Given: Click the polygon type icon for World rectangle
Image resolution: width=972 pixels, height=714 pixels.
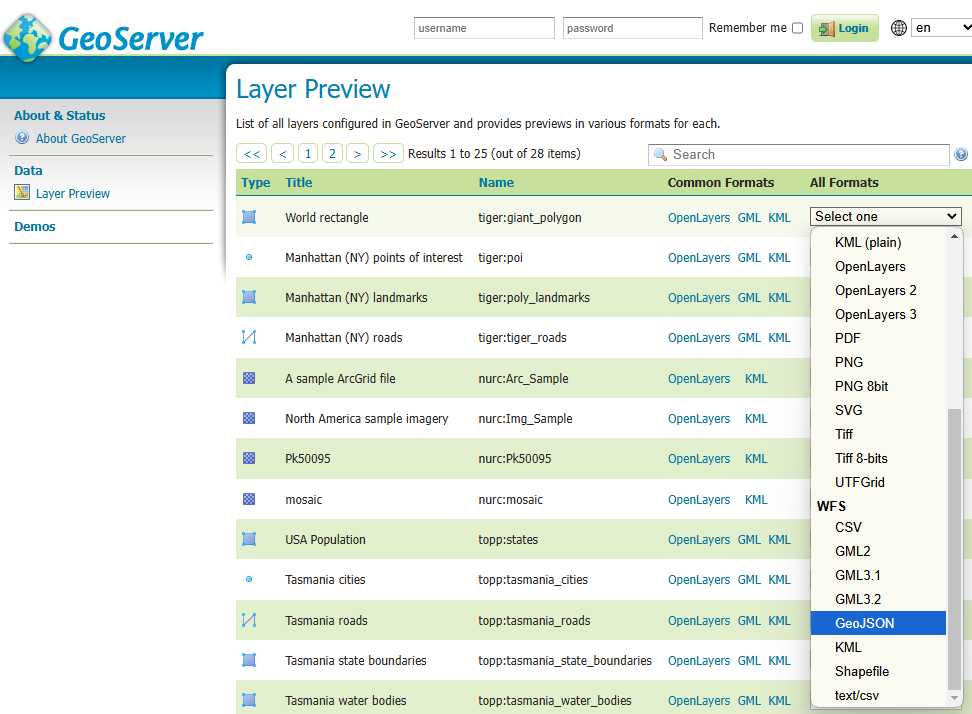Looking at the screenshot, I should [249, 217].
